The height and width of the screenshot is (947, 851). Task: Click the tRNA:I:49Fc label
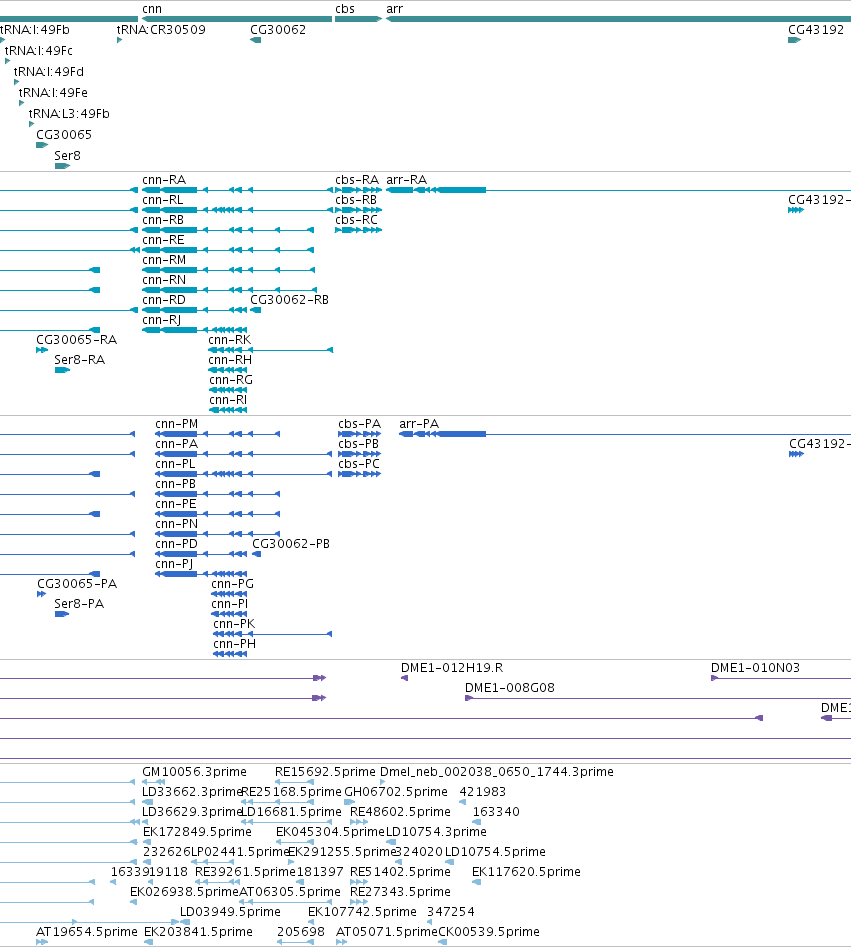[x=39, y=51]
